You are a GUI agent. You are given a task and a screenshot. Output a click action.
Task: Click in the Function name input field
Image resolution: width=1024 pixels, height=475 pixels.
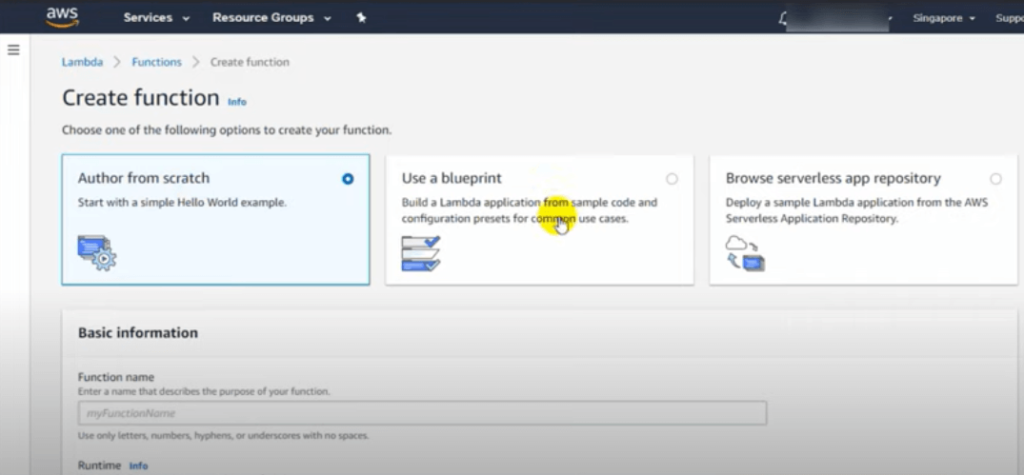[422, 413]
